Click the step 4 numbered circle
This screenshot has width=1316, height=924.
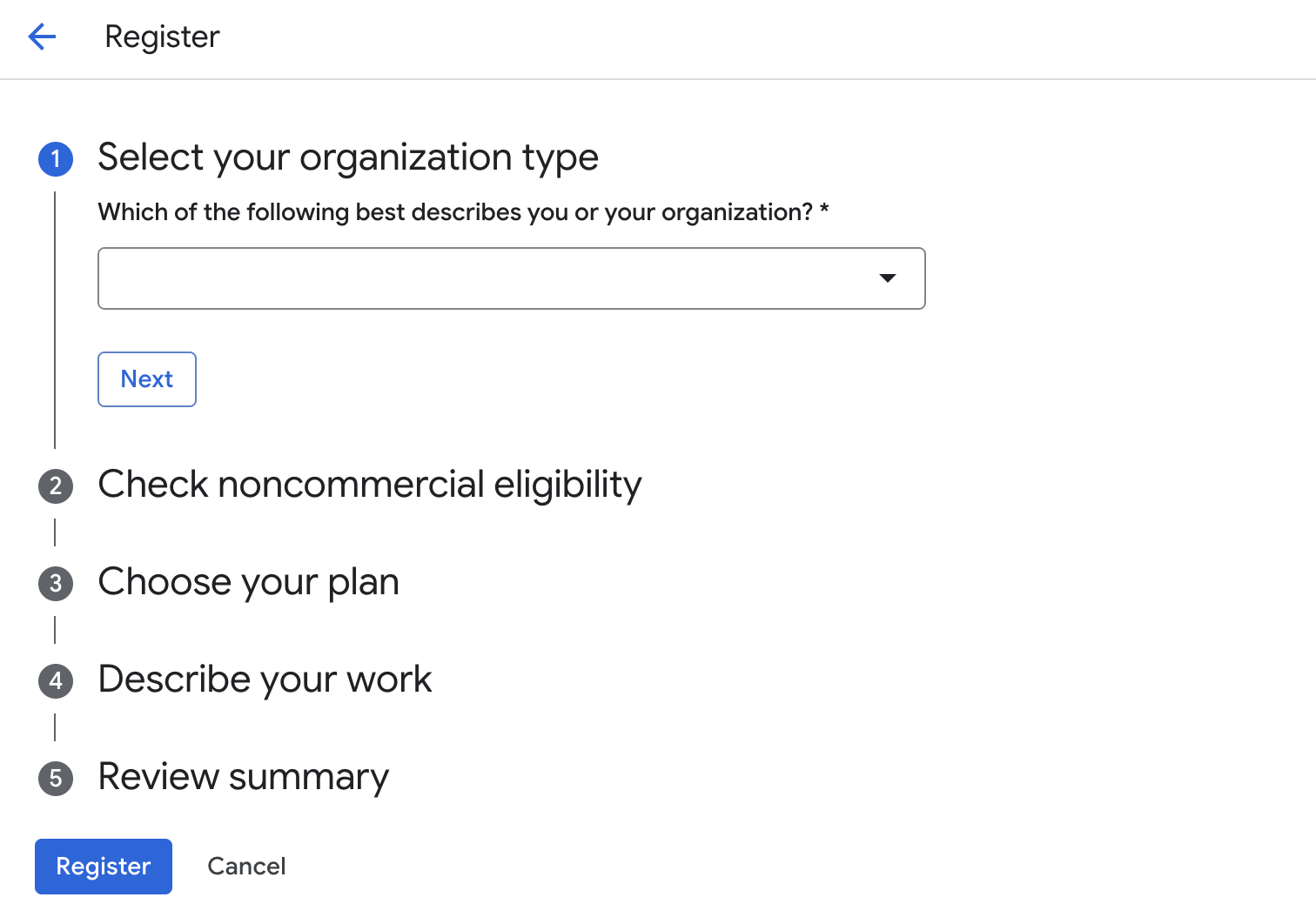click(x=56, y=680)
